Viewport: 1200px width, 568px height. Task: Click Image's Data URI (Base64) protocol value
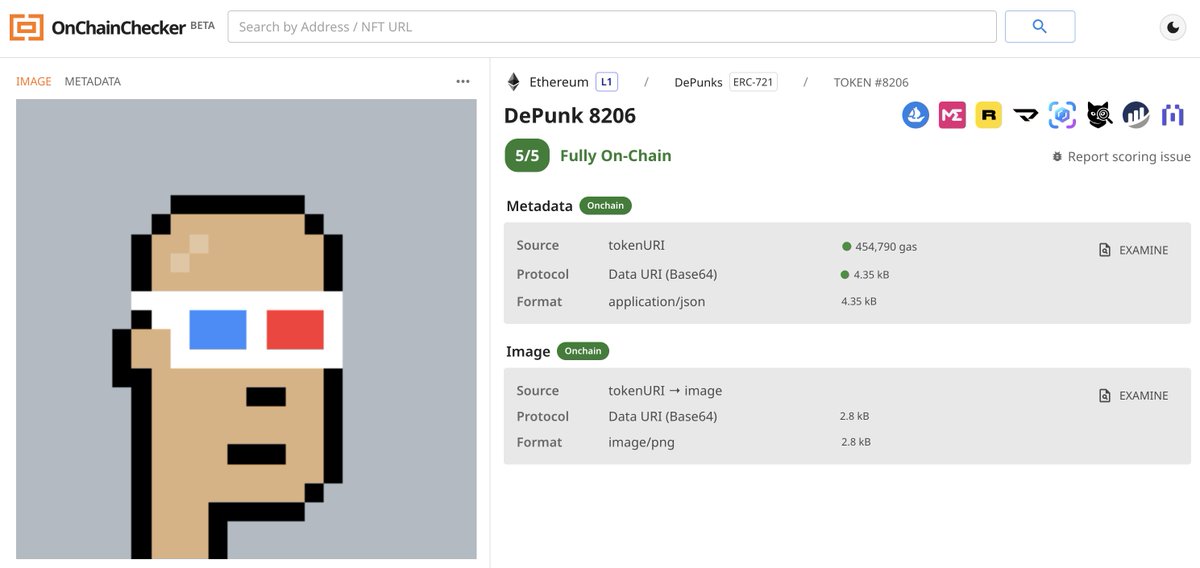click(663, 416)
